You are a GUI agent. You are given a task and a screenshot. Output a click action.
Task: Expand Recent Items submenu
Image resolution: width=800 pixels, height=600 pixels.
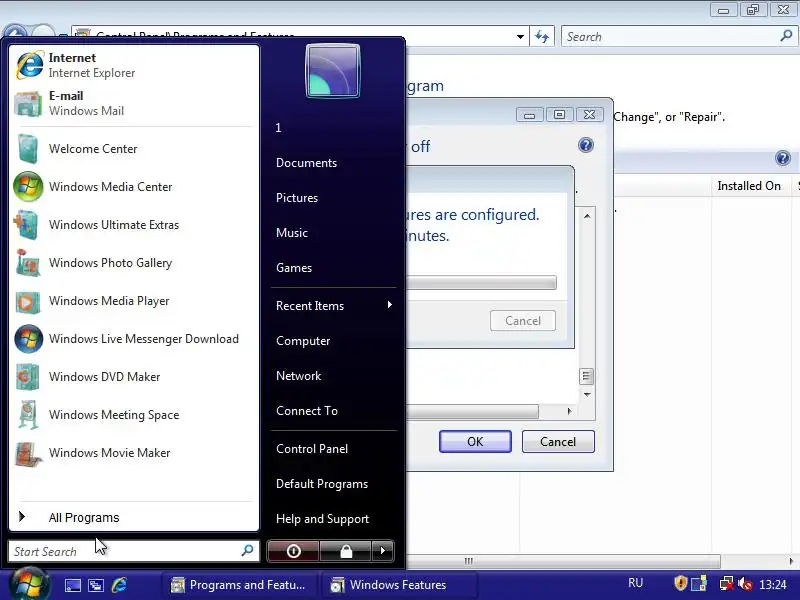click(x=334, y=306)
